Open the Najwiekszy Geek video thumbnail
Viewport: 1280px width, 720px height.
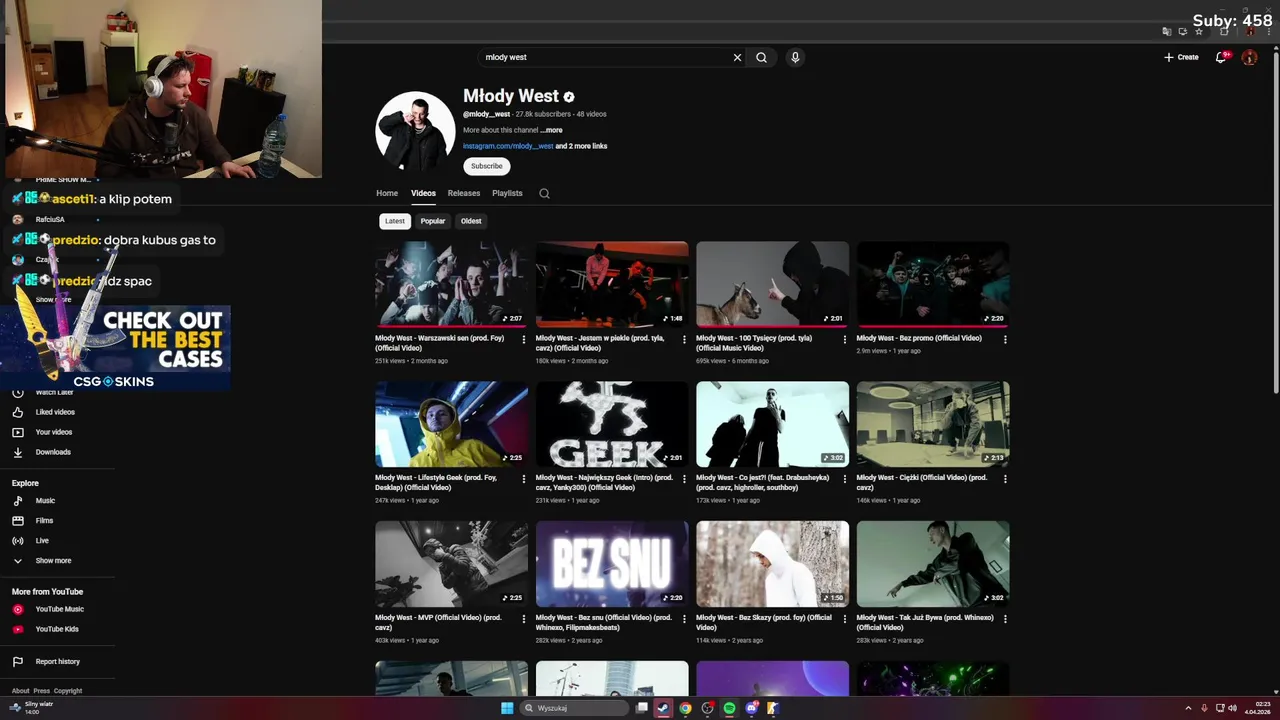coord(612,424)
